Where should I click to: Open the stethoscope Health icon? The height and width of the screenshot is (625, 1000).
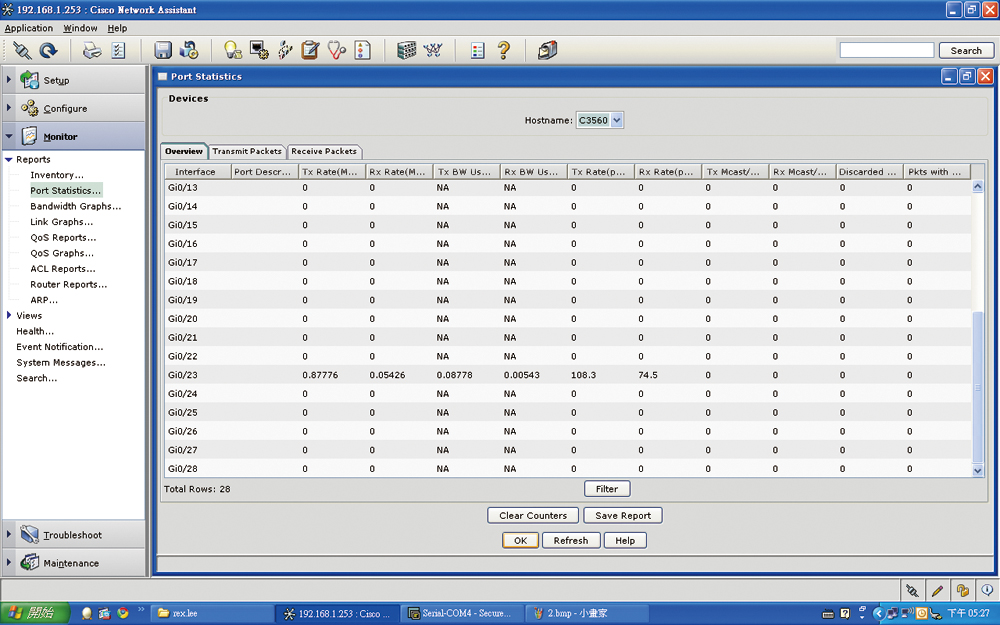coord(337,50)
